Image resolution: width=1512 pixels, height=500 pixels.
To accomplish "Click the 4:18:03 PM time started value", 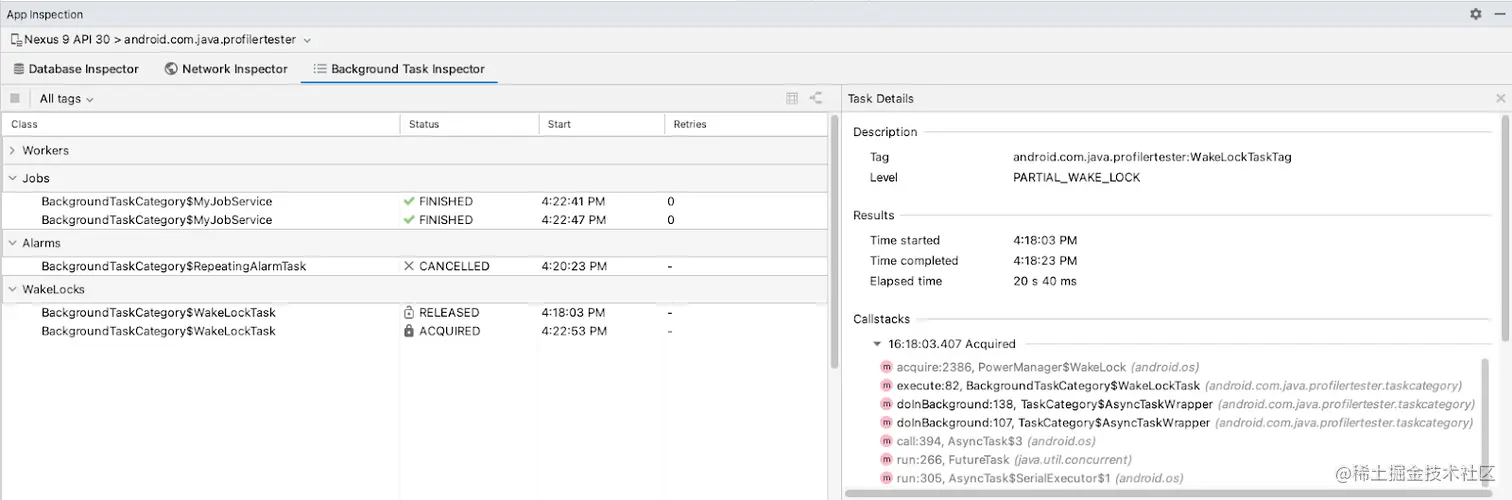I will [1045, 240].
